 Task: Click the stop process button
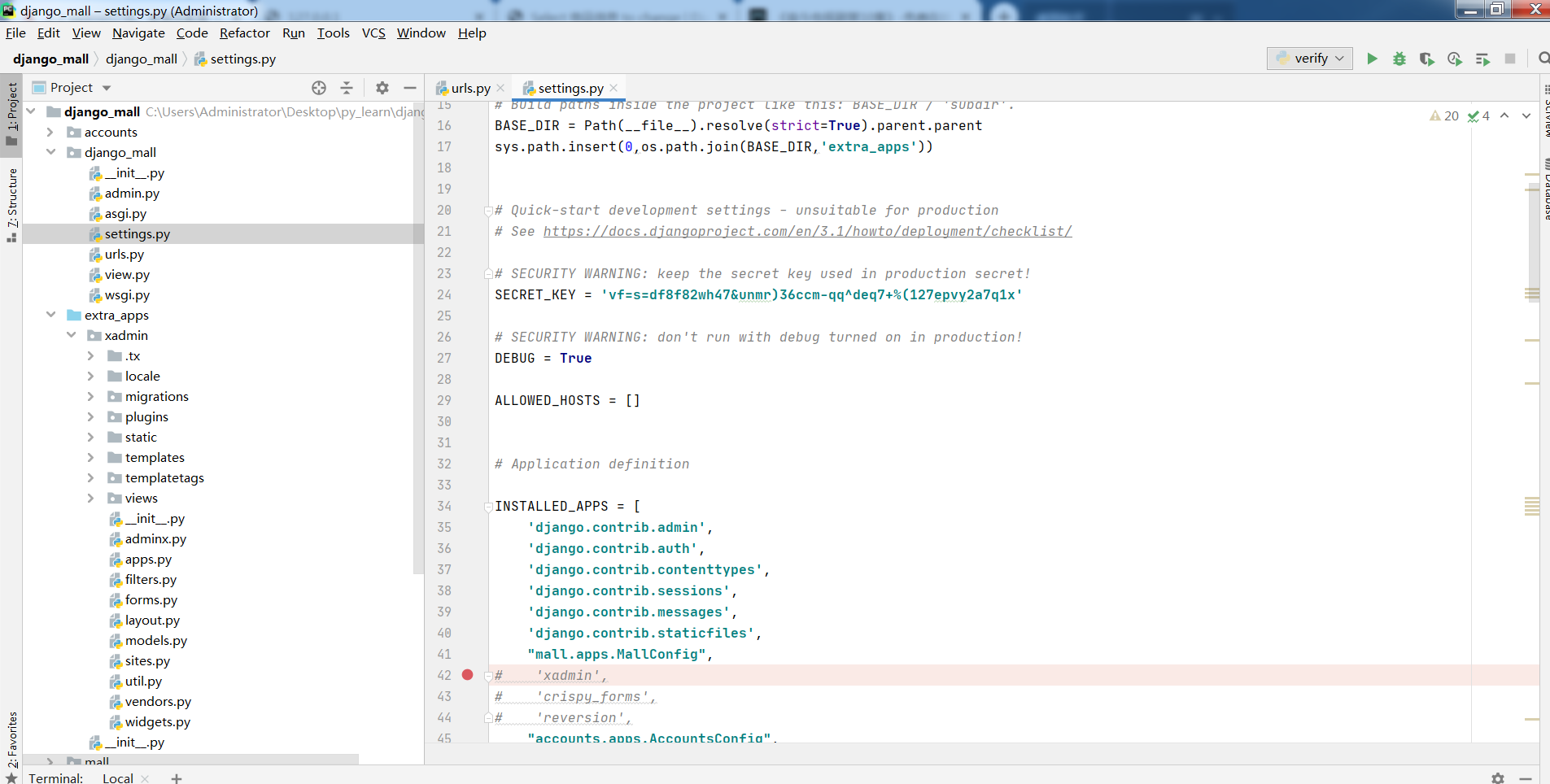pos(1510,59)
